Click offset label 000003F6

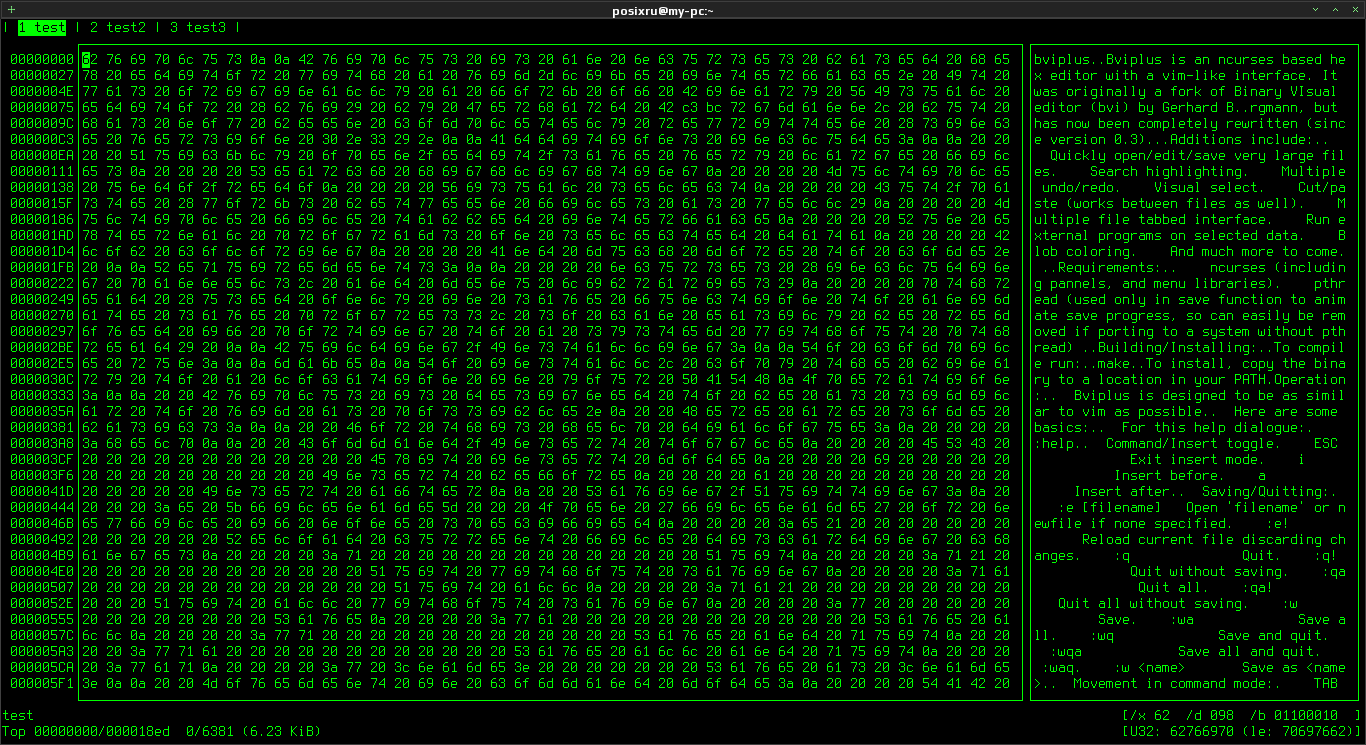point(42,475)
